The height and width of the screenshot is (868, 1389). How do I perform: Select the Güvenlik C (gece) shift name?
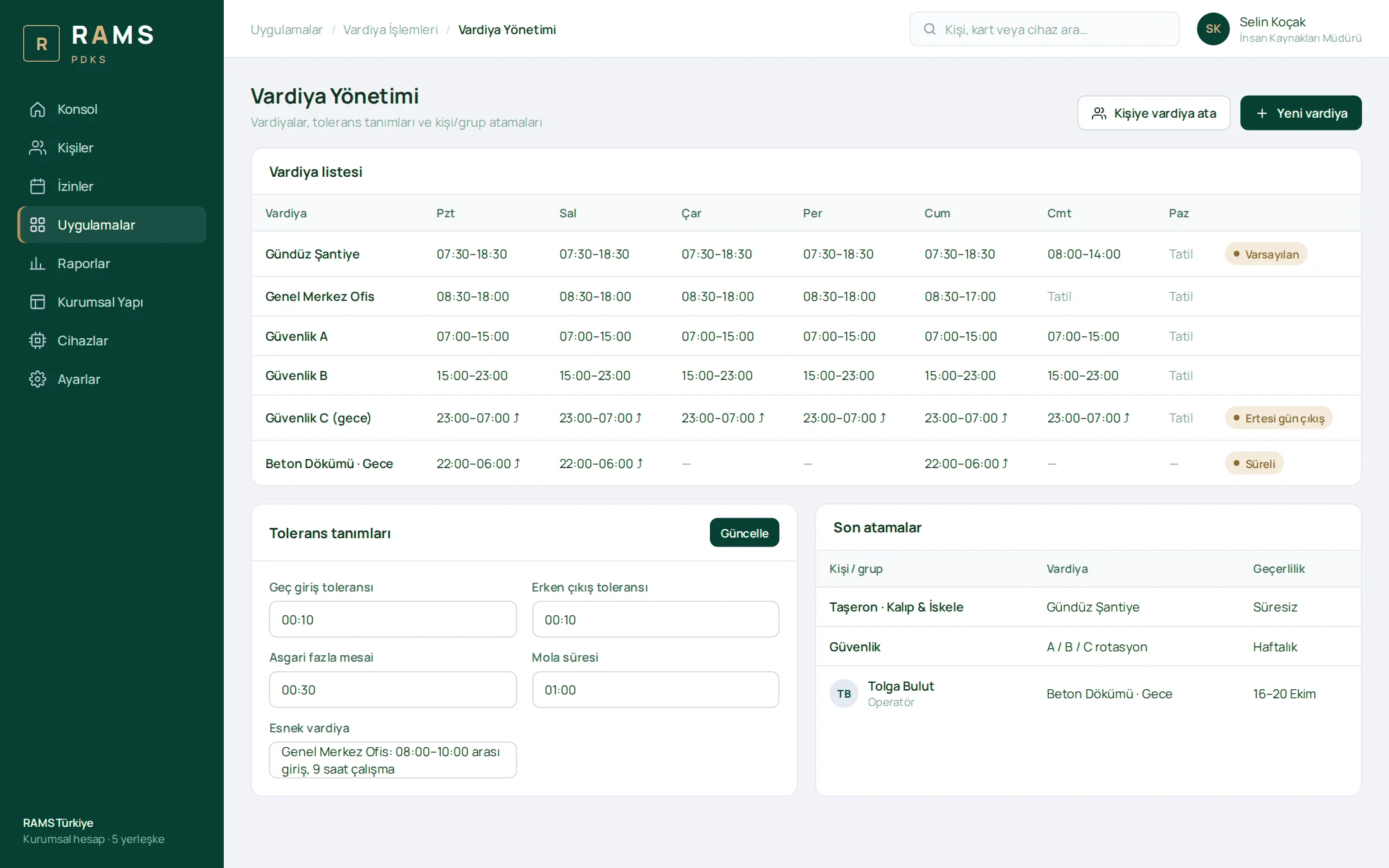(x=318, y=418)
